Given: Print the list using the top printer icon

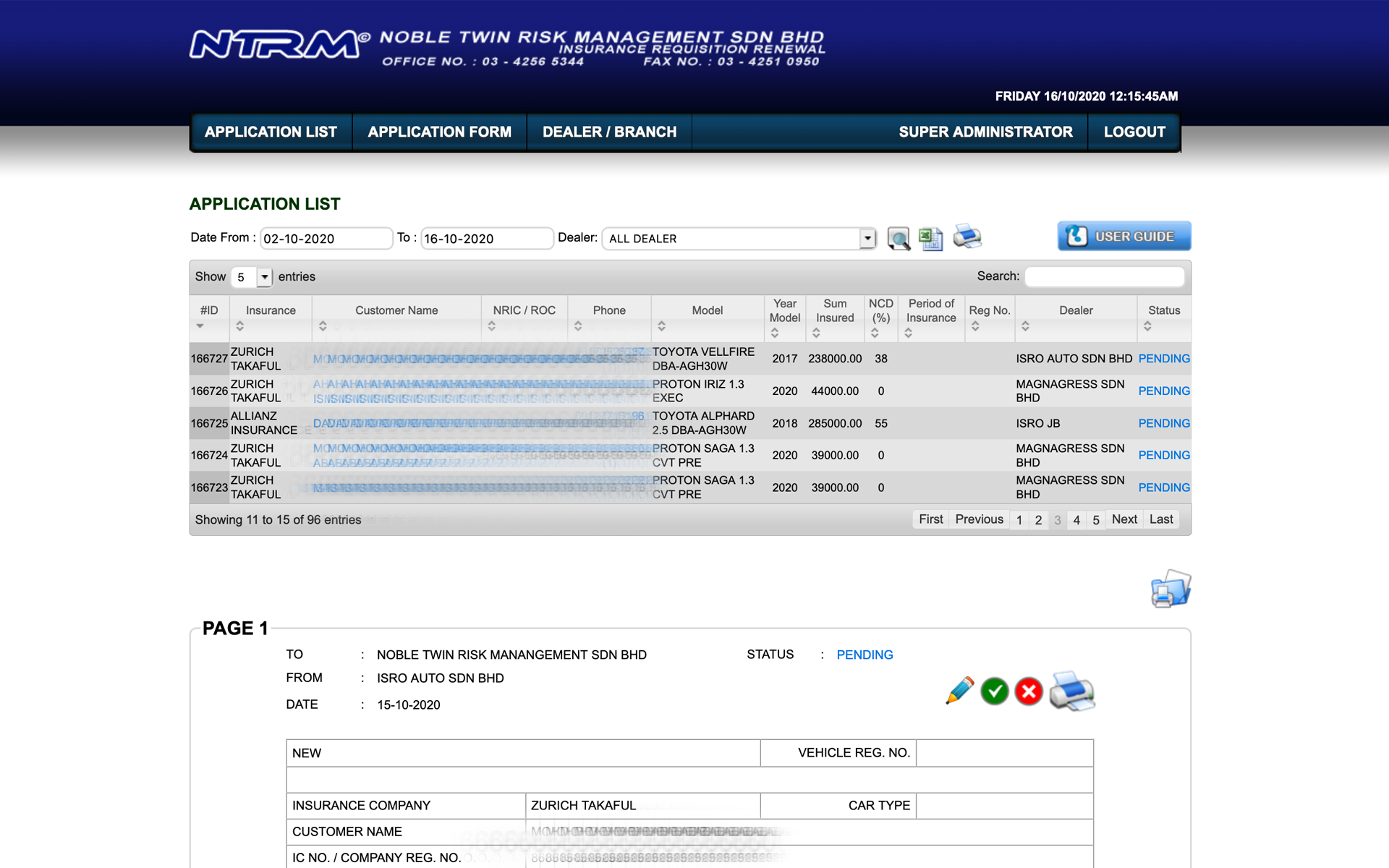Looking at the screenshot, I should click(x=967, y=237).
